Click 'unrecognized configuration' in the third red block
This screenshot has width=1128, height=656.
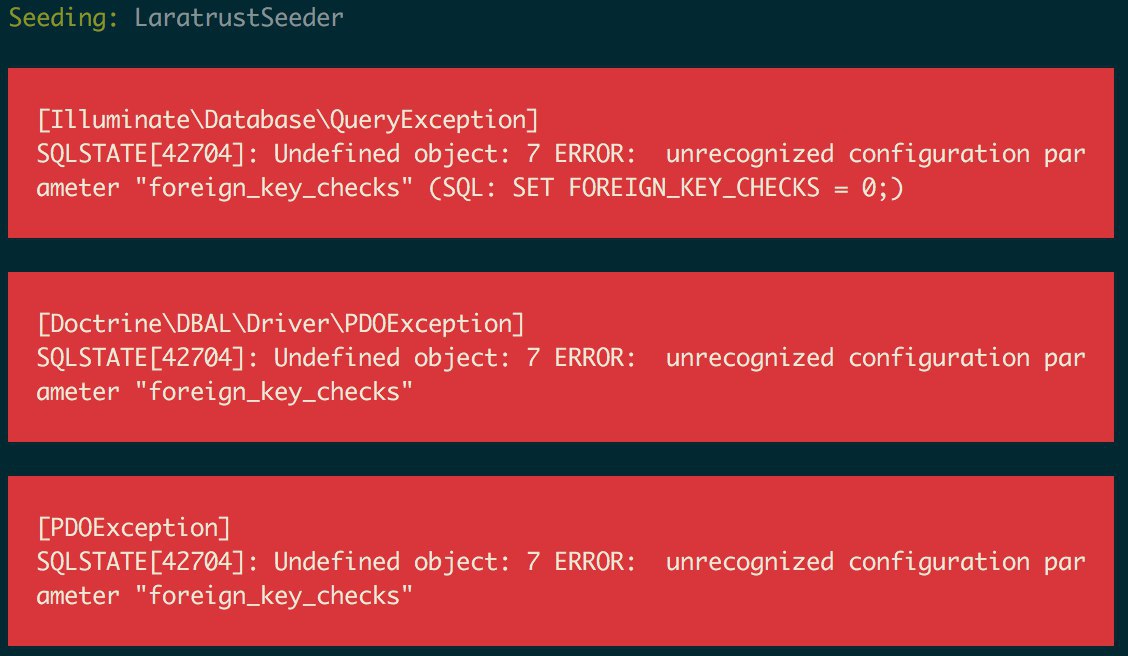(847, 563)
